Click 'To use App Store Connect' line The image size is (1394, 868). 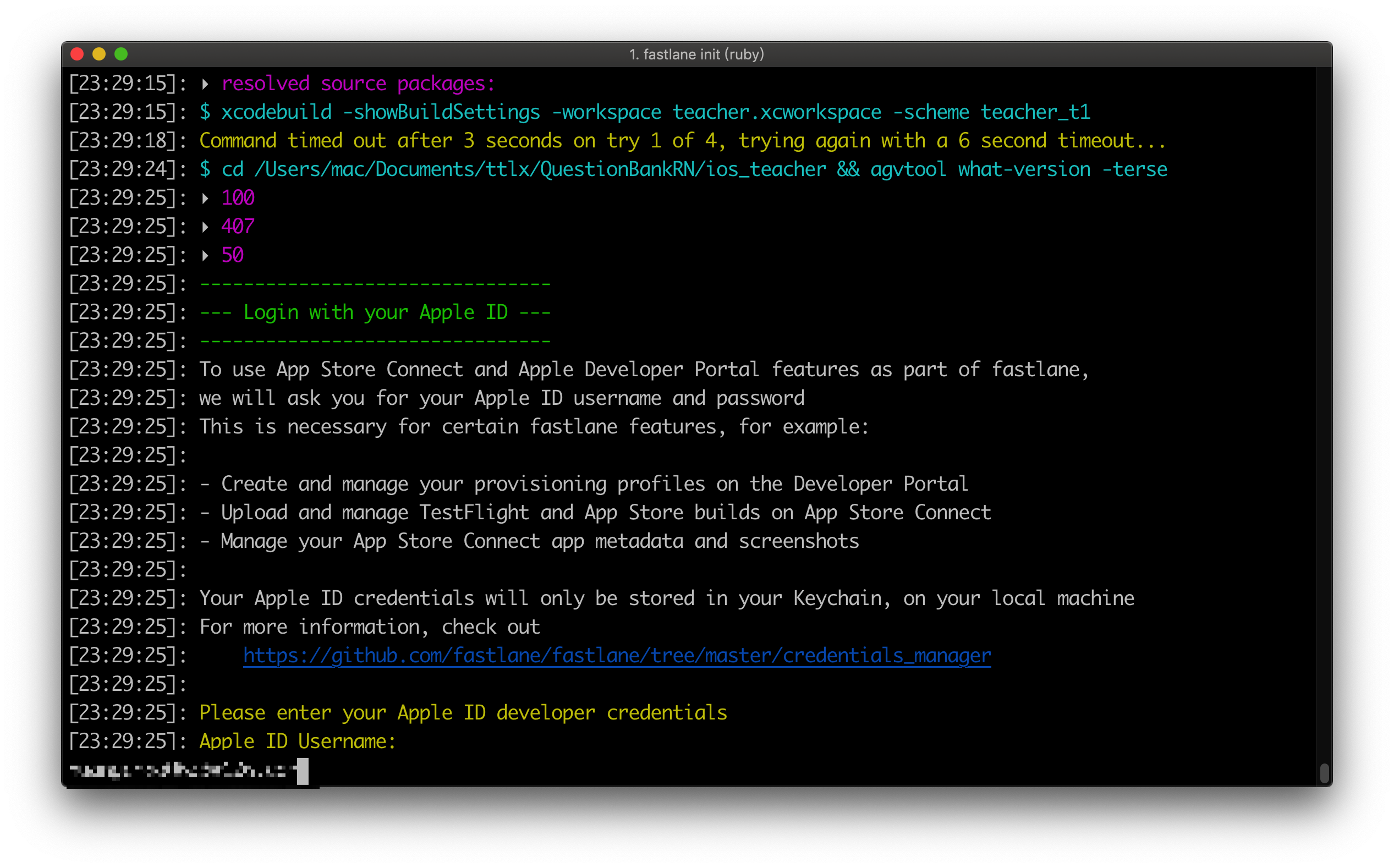click(644, 370)
